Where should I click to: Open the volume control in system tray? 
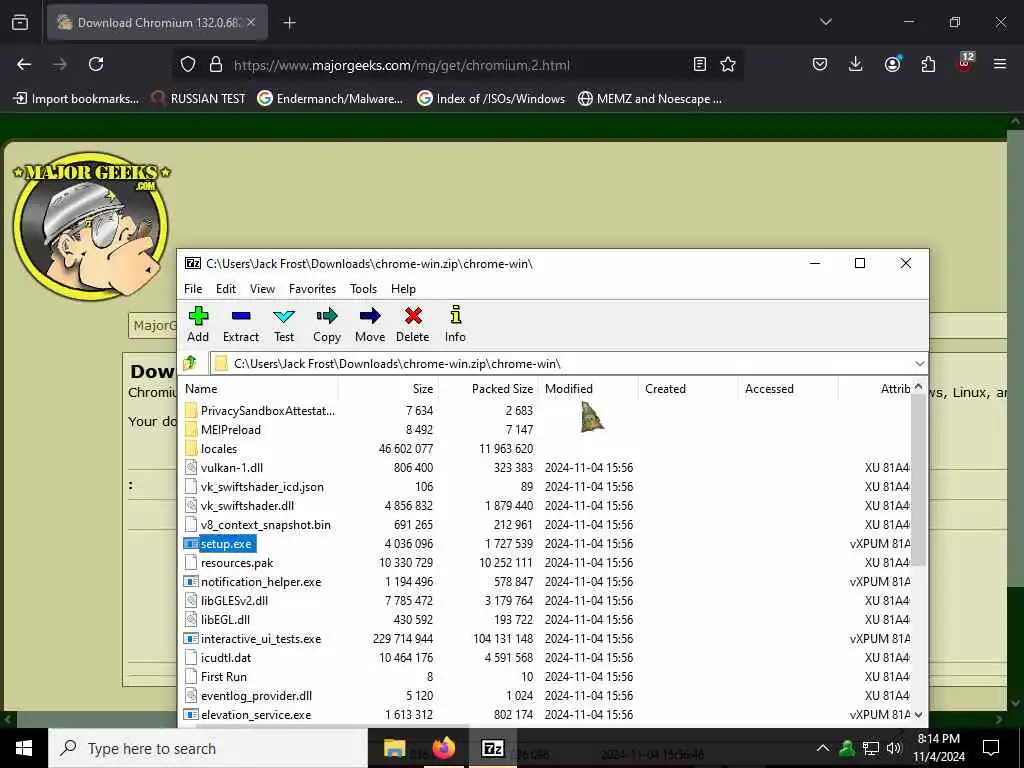tap(894, 748)
